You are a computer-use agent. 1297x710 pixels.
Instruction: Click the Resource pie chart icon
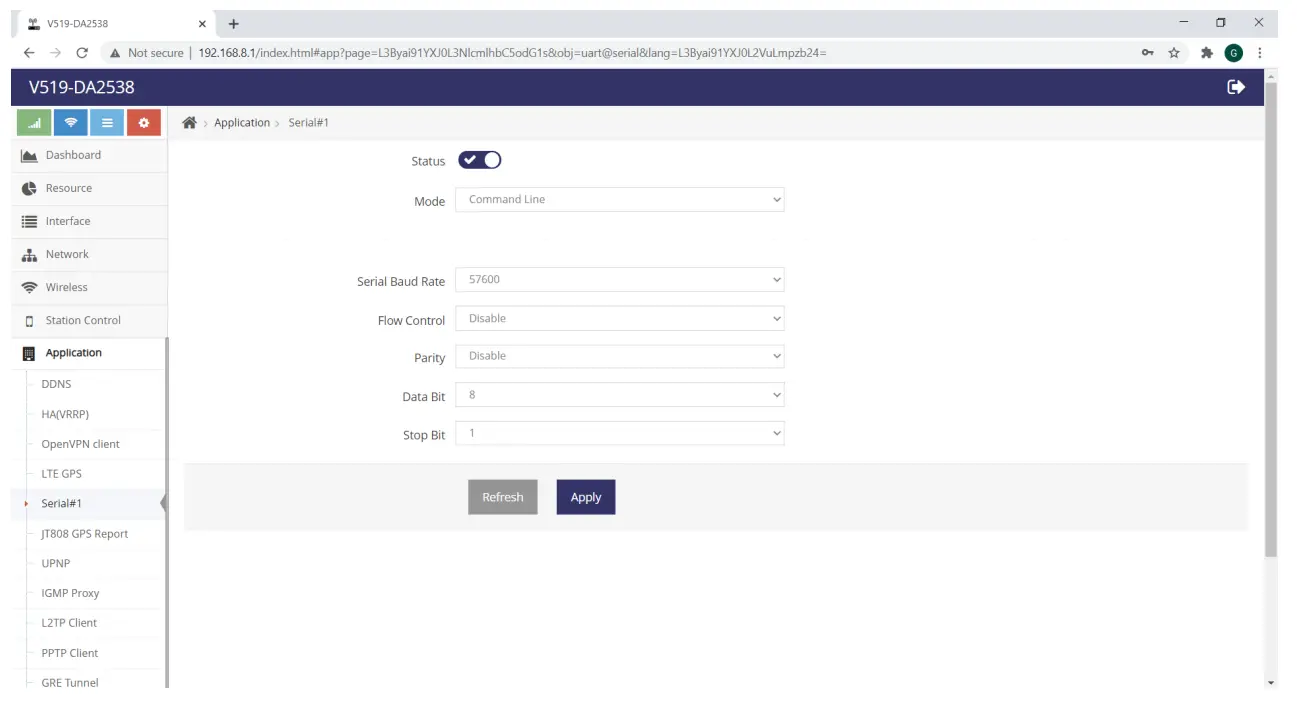[x=30, y=188]
